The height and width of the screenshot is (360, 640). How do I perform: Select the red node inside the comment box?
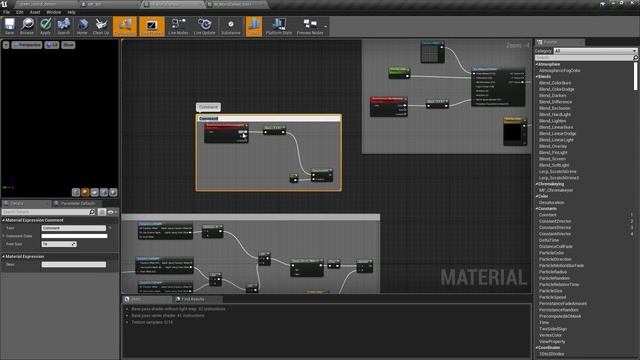pos(226,133)
